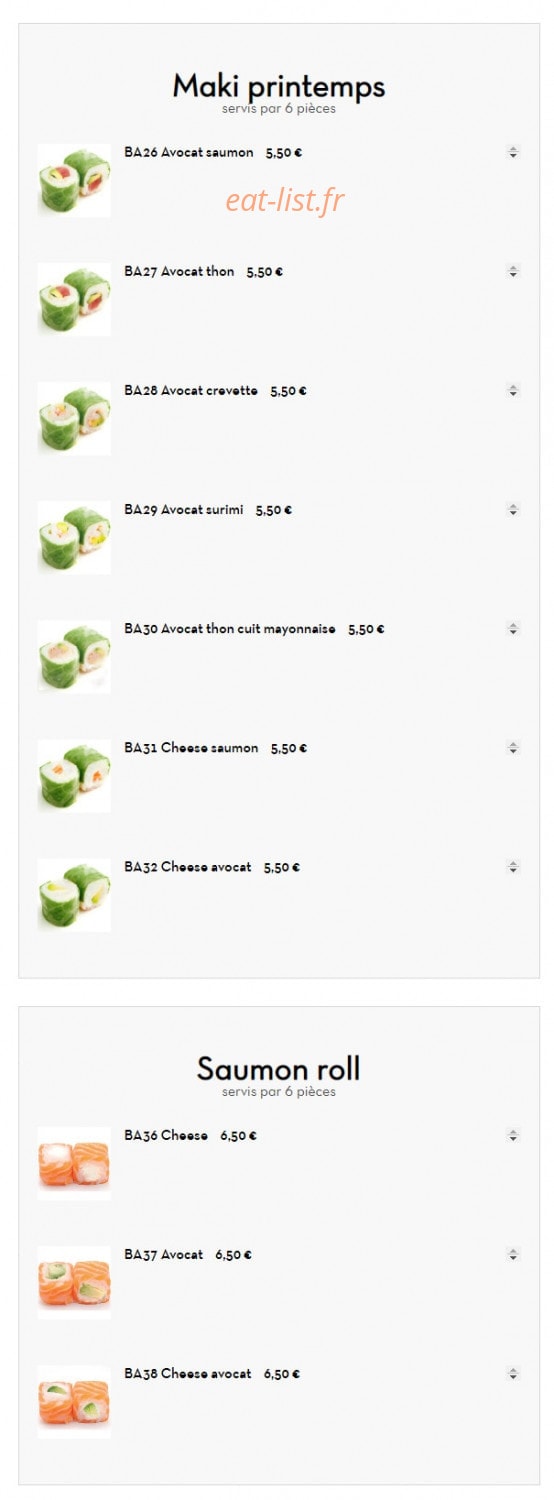Screen dimensions: 554x1500
Task: Click the BA36 Cheese saumon roll image
Action: click(x=74, y=1163)
